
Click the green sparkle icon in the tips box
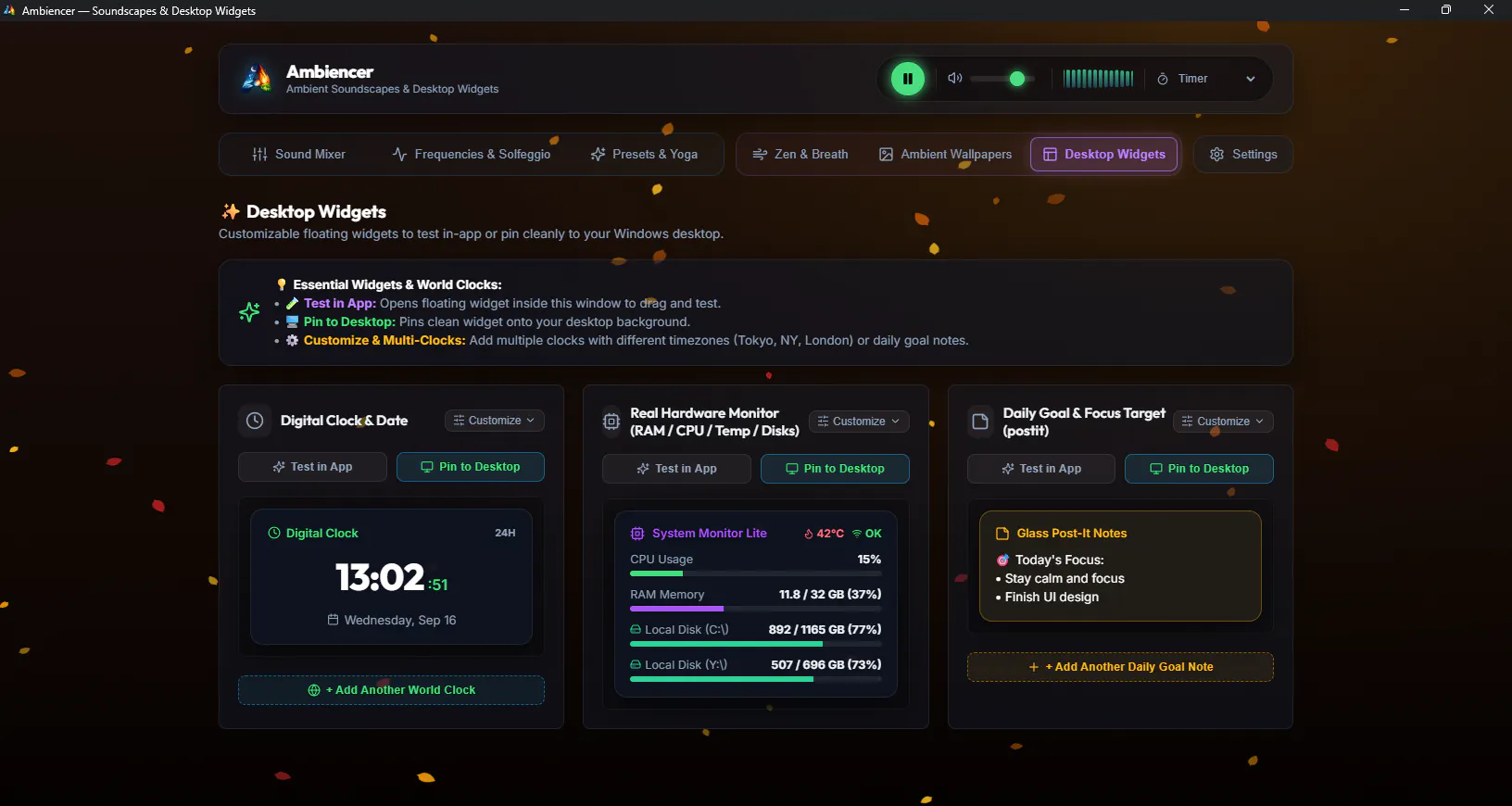(x=249, y=312)
